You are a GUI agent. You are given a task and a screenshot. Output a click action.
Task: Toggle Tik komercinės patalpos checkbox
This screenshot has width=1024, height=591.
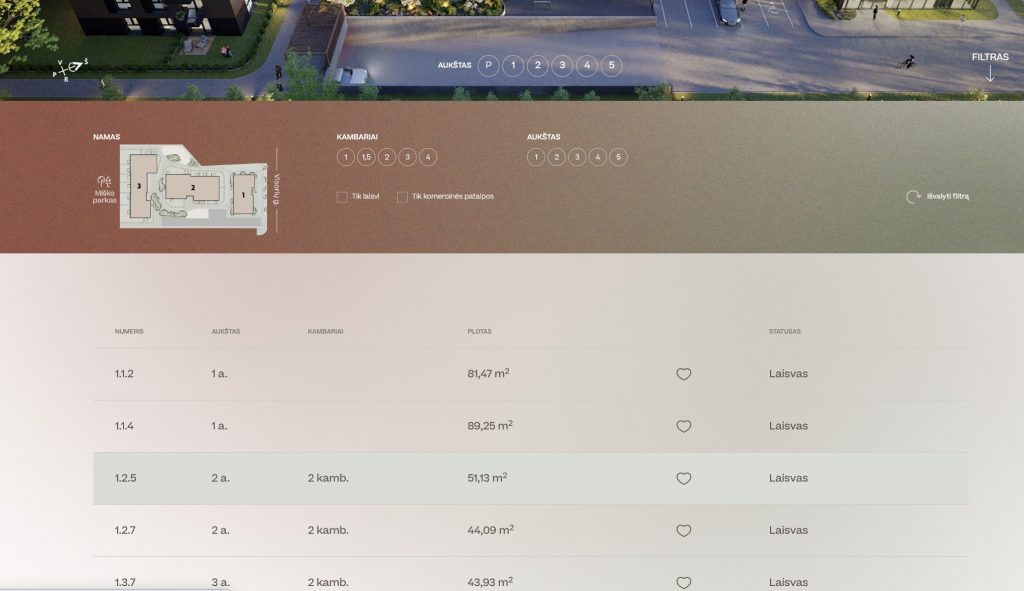coord(402,197)
